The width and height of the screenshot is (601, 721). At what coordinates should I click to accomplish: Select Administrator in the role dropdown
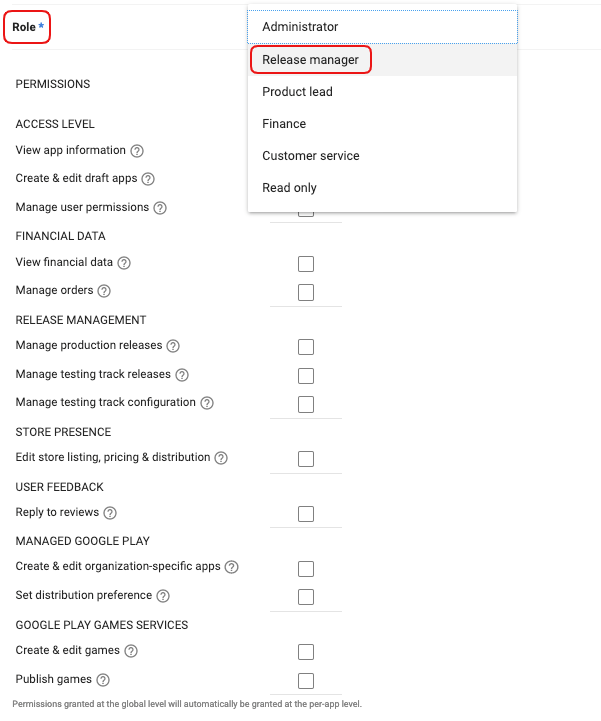point(300,27)
